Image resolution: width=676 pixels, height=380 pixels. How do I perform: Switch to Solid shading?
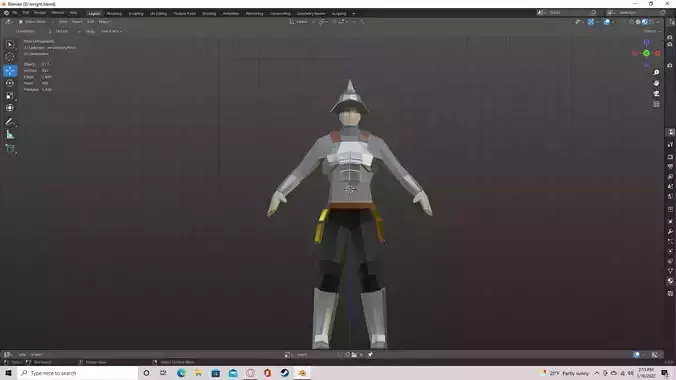638,22
